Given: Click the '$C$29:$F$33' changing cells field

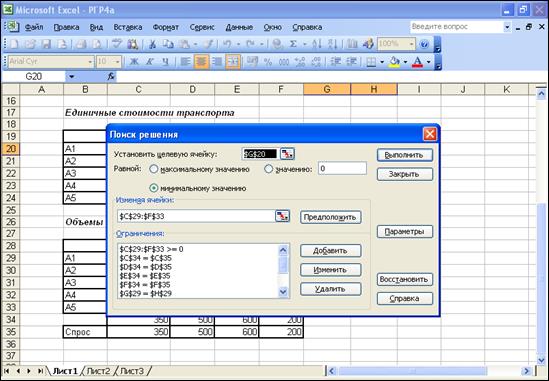Looking at the screenshot, I should point(196,216).
